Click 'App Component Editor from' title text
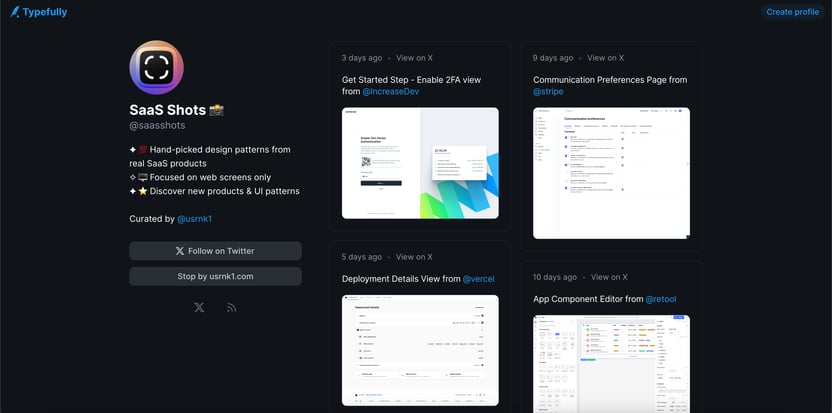Screen dimensions: 832x413 [x=588, y=299]
